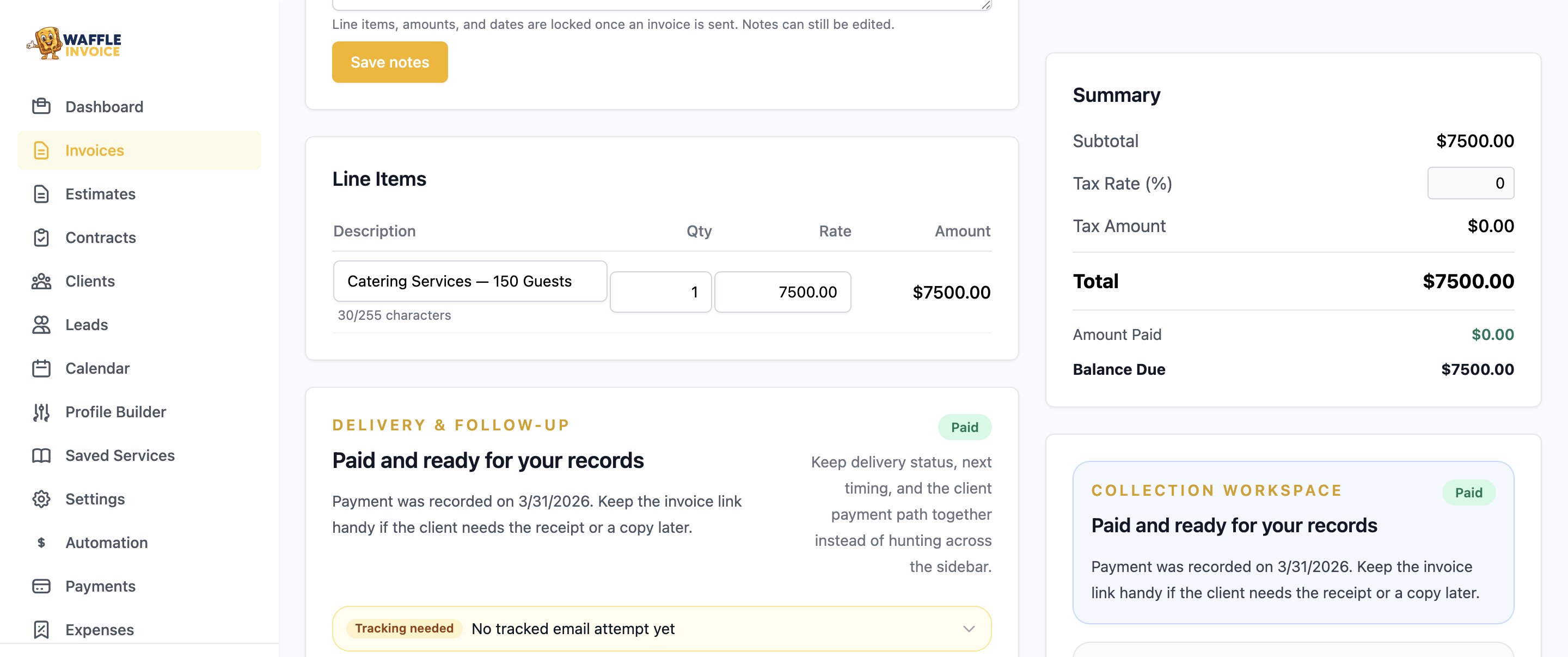Click the Leads people icon
Screen dimensions: 1568x657
(x=41, y=325)
